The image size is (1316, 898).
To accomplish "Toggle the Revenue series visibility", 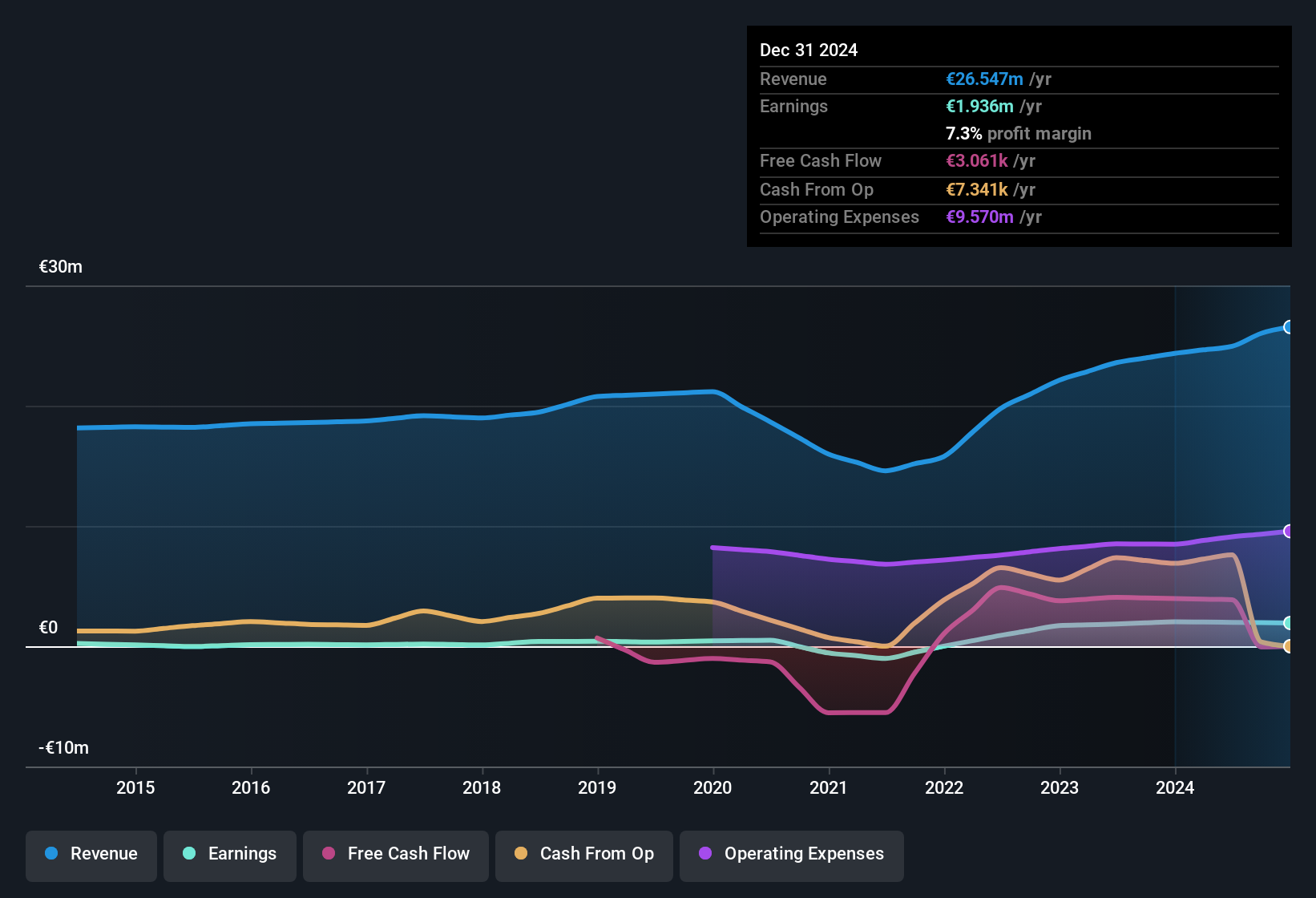I will pyautogui.click(x=91, y=854).
